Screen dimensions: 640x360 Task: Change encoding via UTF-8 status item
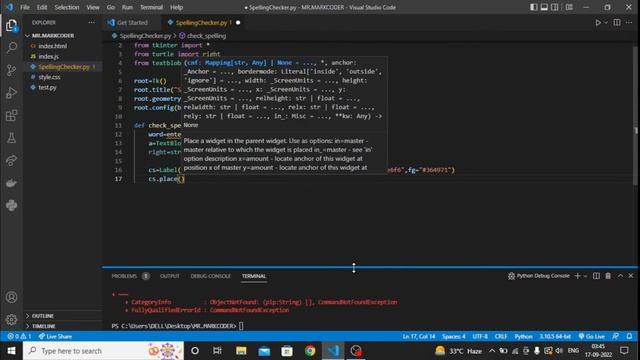480,336
